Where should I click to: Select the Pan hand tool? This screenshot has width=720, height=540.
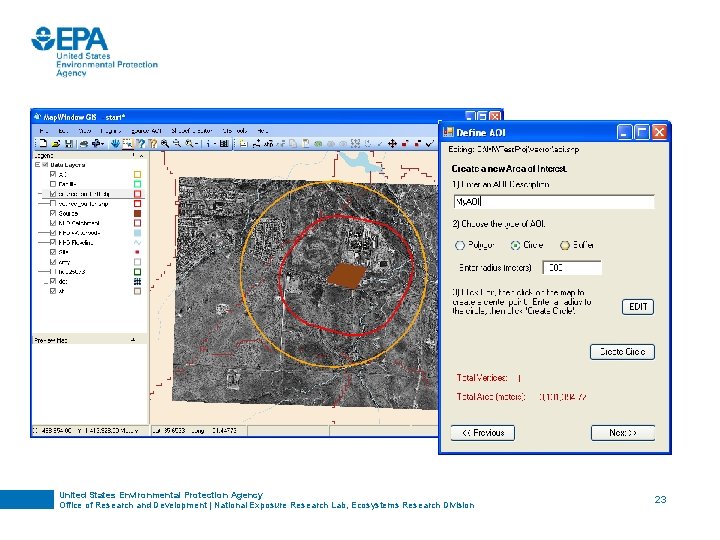[115, 144]
